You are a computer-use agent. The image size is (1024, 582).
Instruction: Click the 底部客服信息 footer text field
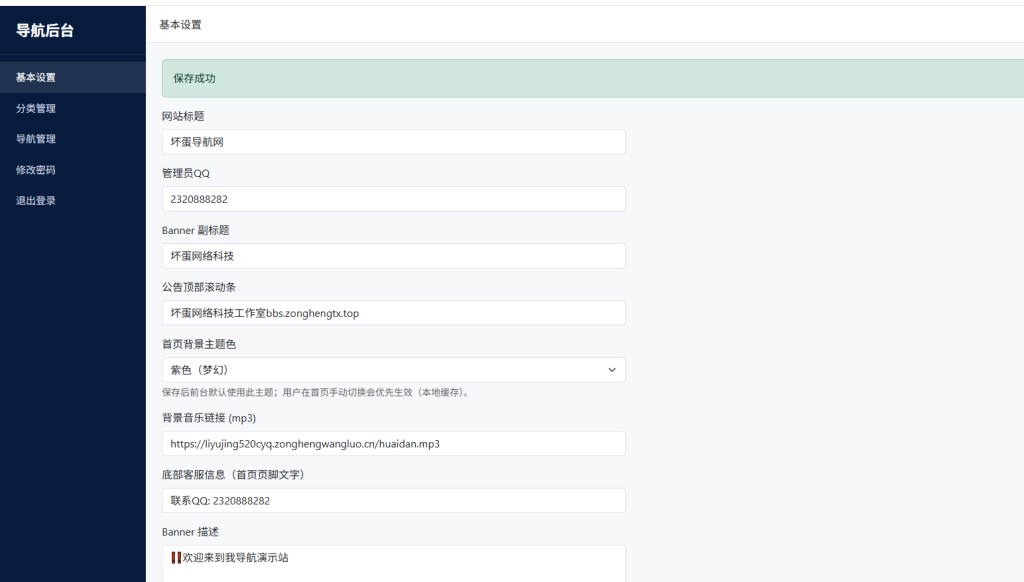point(392,500)
